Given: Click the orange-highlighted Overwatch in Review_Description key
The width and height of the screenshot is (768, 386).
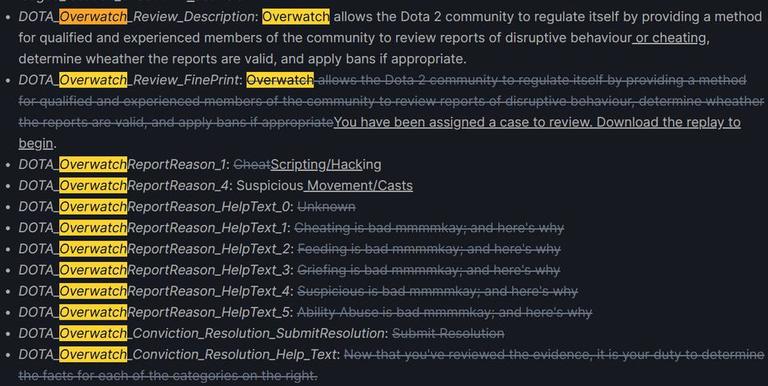Looking at the screenshot, I should pos(93,17).
